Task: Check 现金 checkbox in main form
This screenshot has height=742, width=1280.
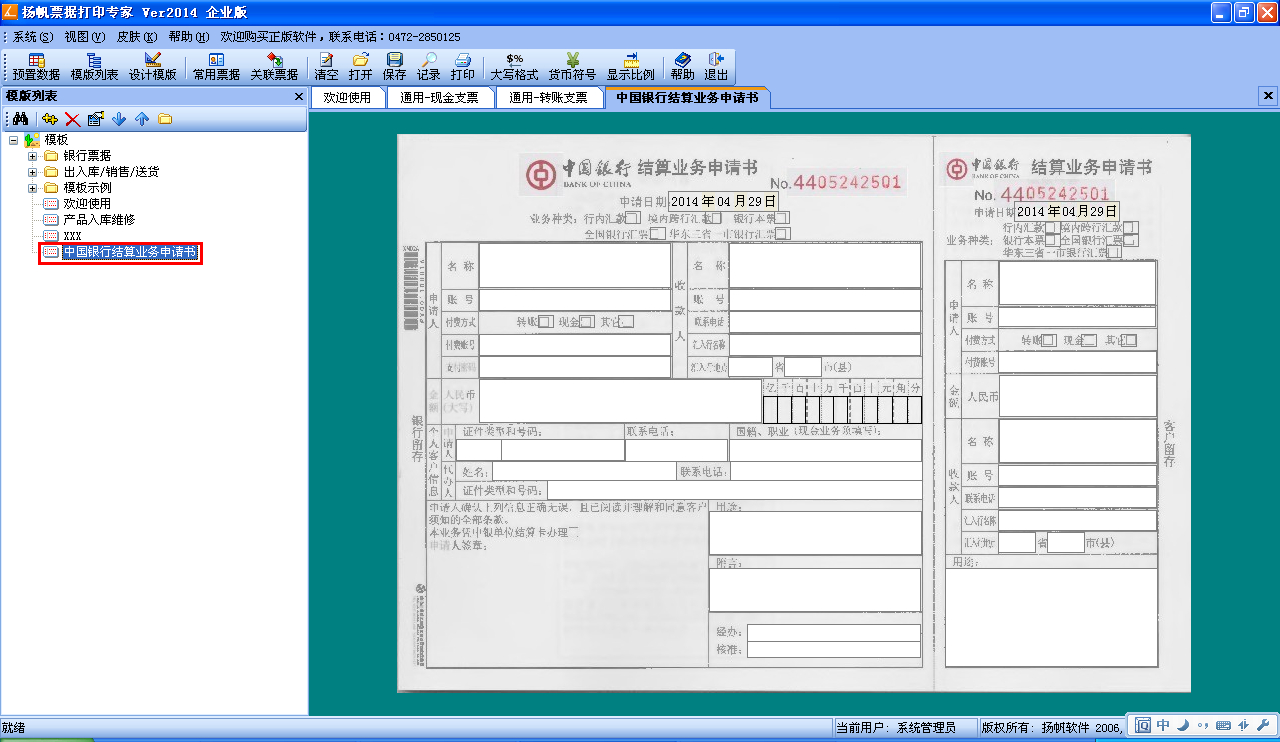Action: coord(587,322)
